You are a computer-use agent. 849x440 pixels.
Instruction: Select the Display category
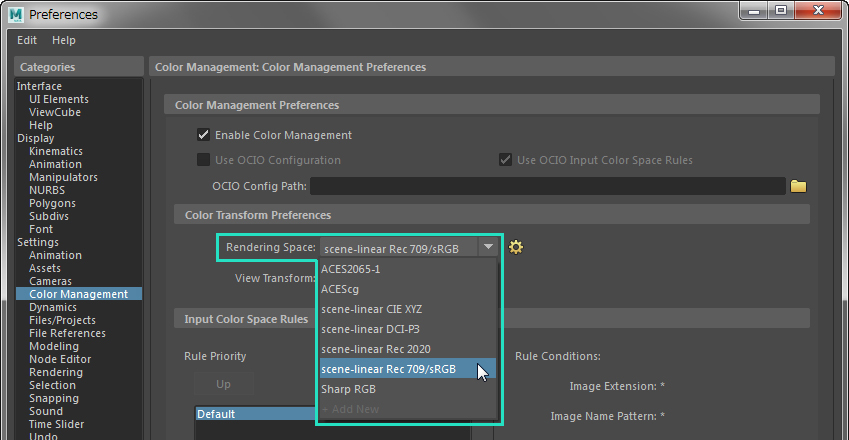(35, 138)
